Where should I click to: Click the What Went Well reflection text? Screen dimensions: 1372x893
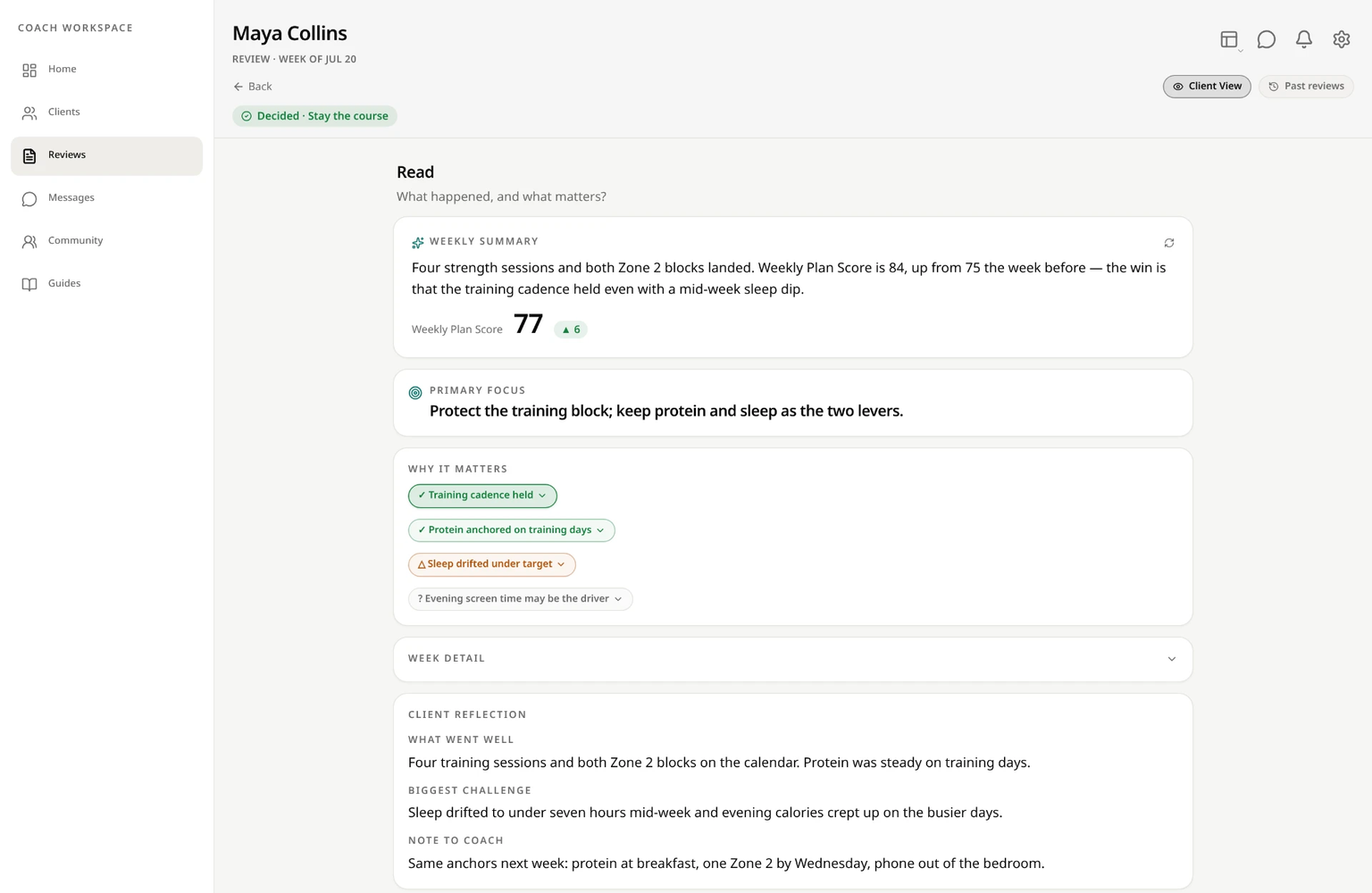pyautogui.click(x=719, y=763)
